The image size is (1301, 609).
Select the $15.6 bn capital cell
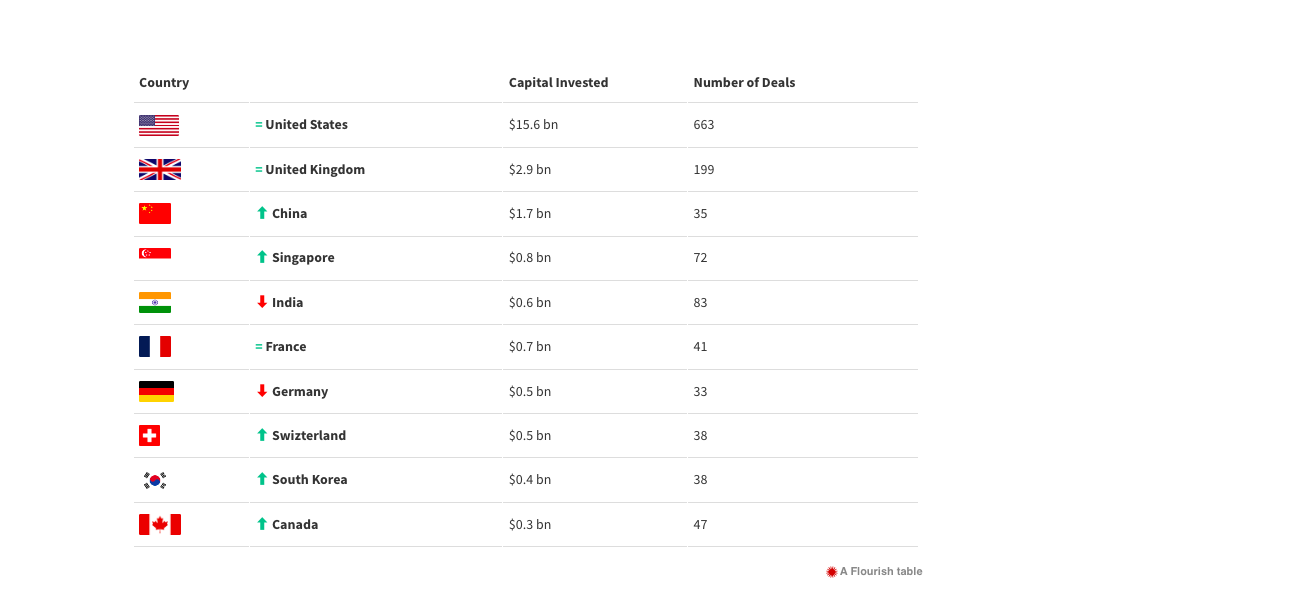click(533, 125)
